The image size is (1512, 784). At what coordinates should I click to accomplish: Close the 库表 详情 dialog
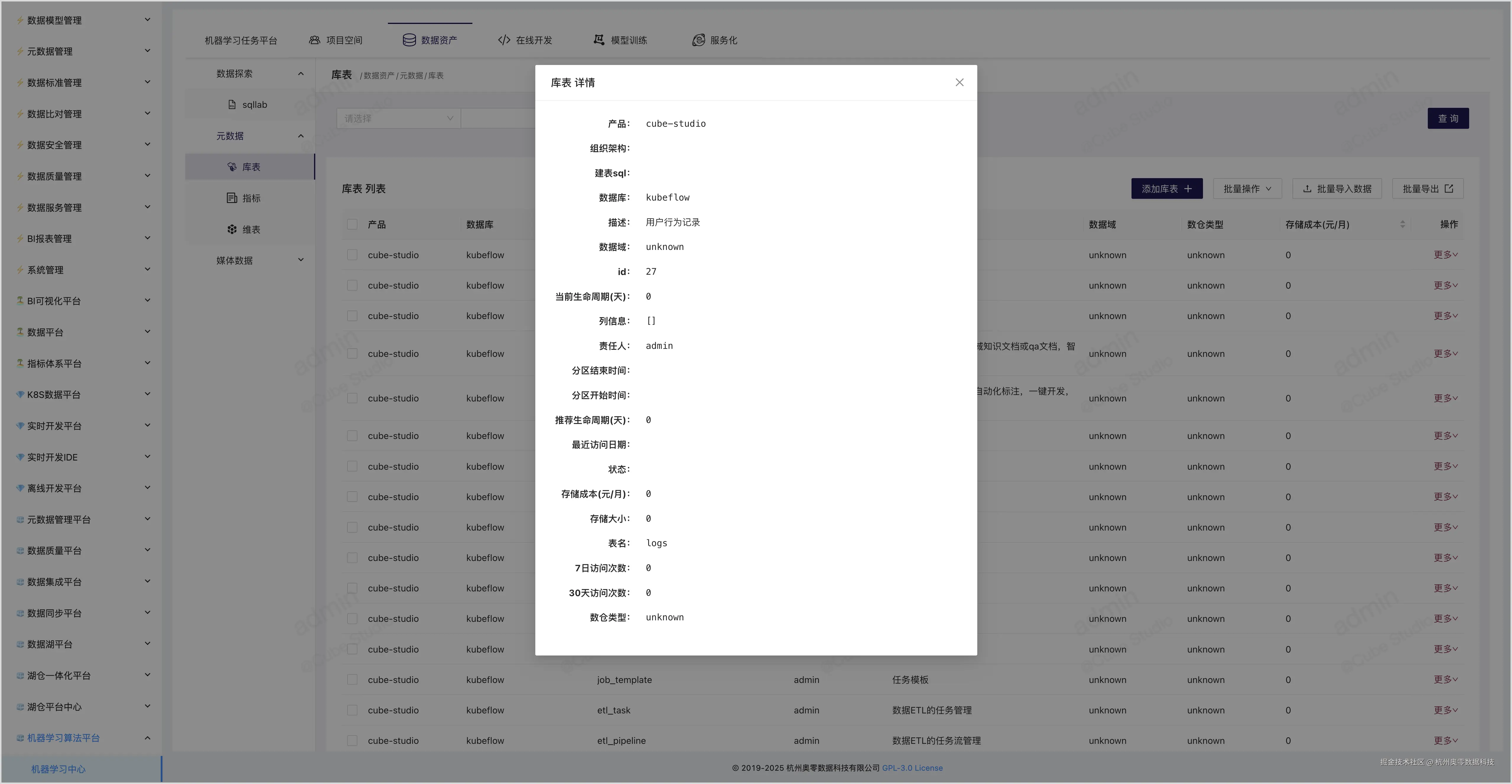[959, 82]
